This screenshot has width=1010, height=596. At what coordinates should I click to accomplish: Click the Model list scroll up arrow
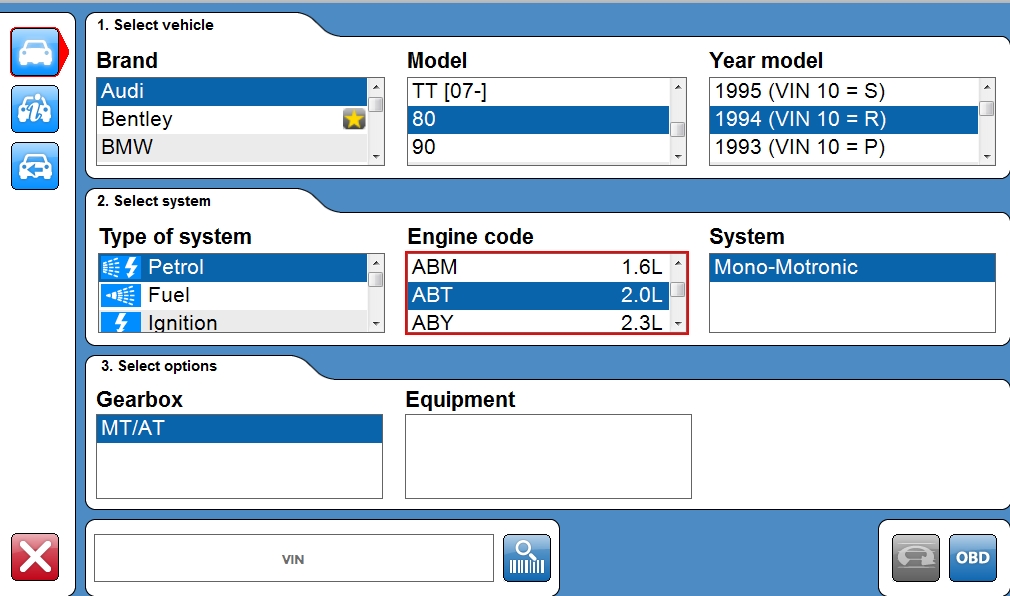click(x=678, y=86)
